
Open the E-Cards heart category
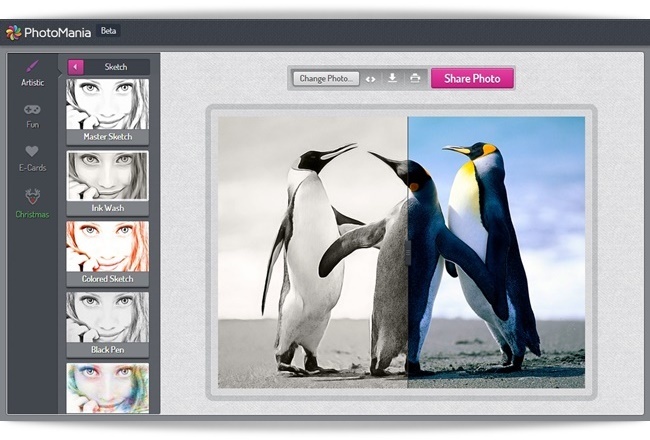tap(32, 159)
